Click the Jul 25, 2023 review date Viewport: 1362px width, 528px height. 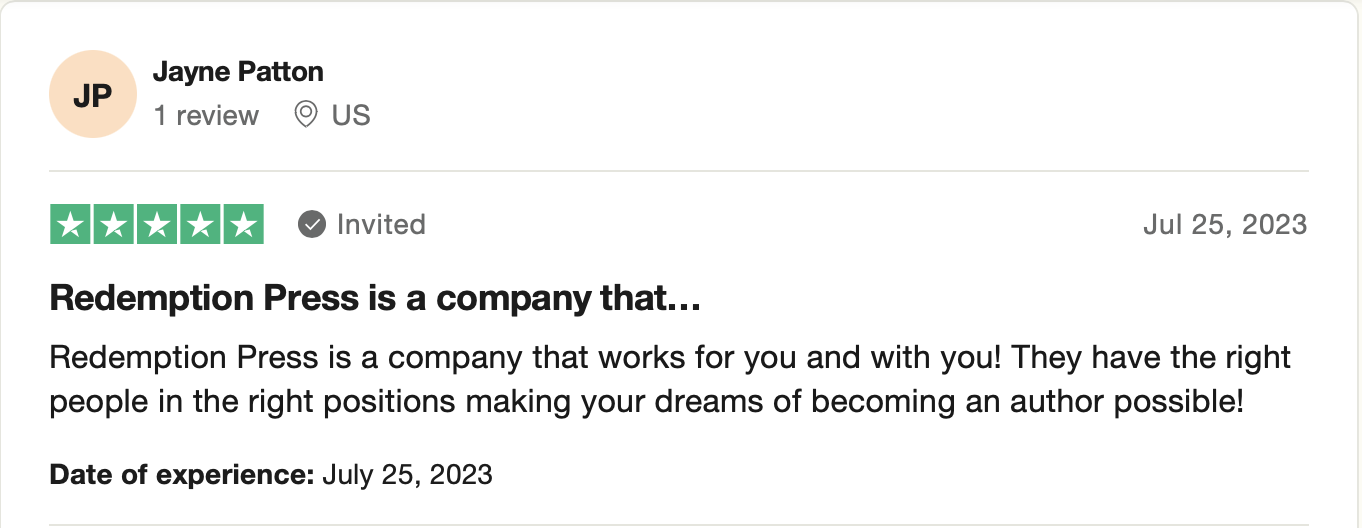[x=1225, y=224]
